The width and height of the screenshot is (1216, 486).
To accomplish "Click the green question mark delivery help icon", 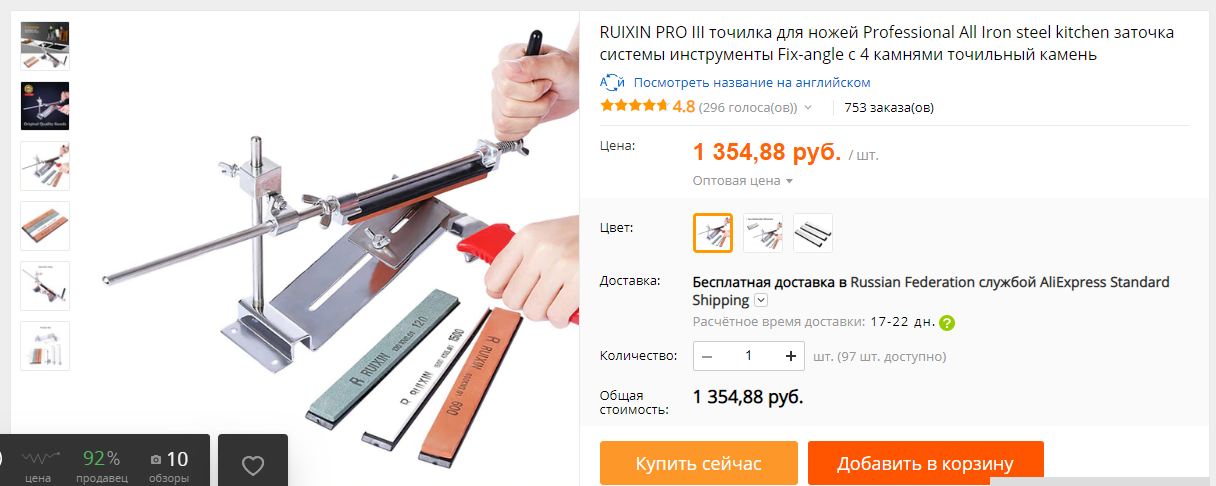I will 947,323.
